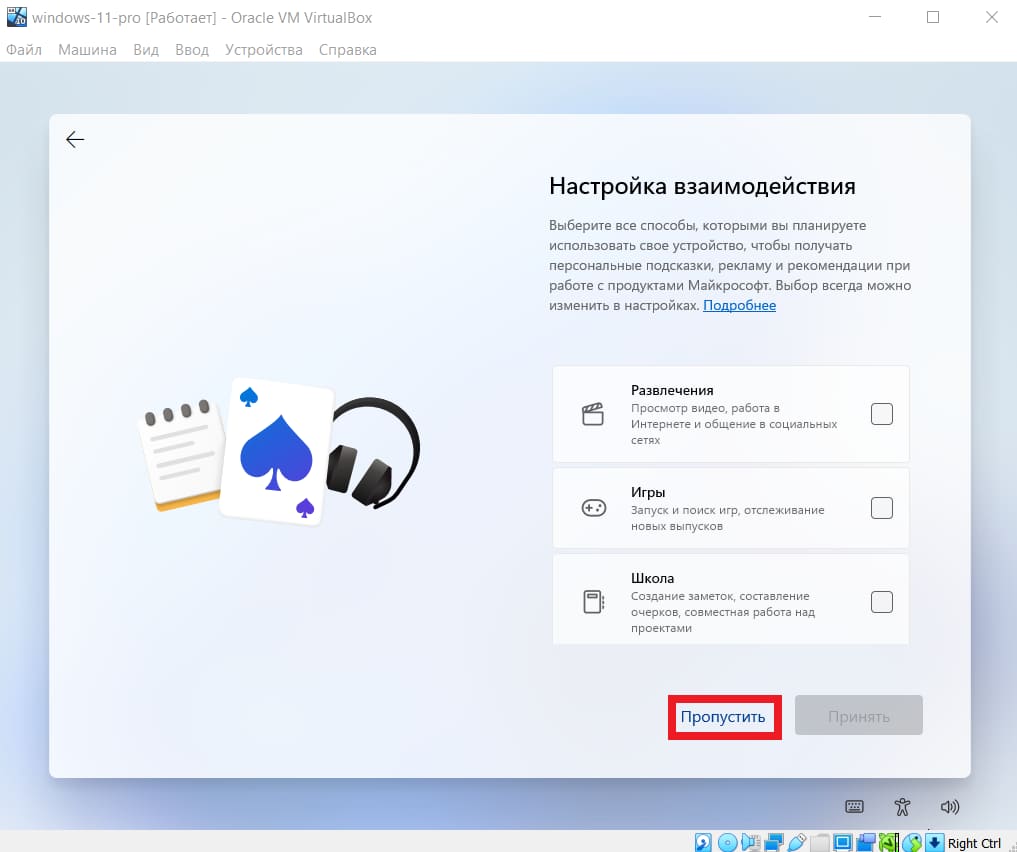Open the Ввод menu

pos(192,50)
